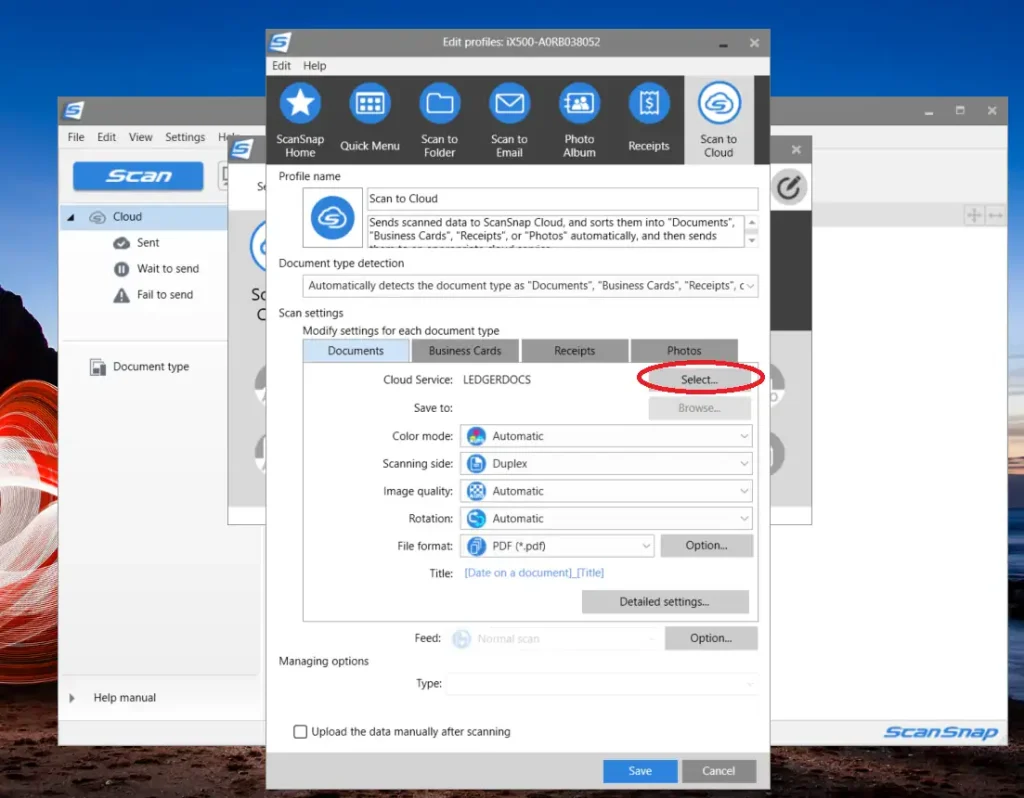Open the File format dropdown
1024x798 pixels.
click(x=556, y=546)
